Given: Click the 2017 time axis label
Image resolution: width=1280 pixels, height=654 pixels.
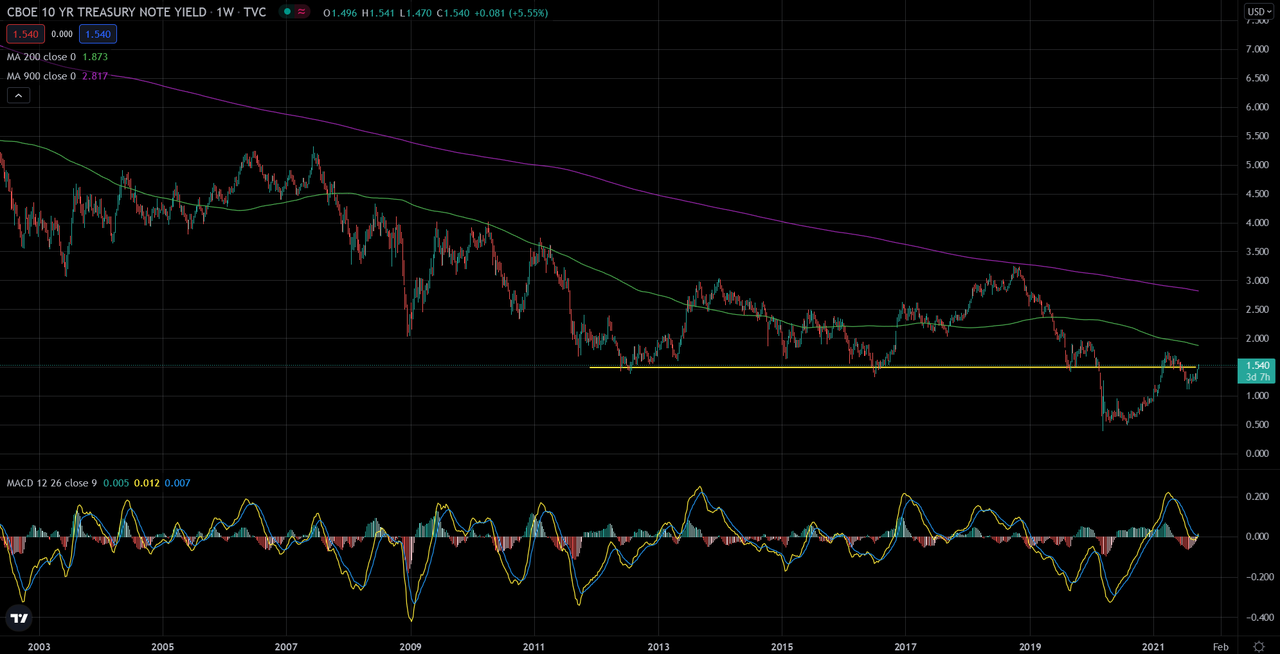Looking at the screenshot, I should pyautogui.click(x=906, y=647).
